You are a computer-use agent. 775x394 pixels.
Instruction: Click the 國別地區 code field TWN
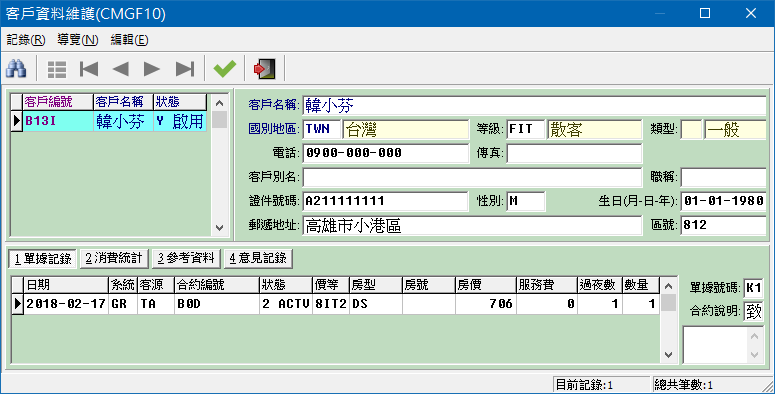[x=322, y=129]
